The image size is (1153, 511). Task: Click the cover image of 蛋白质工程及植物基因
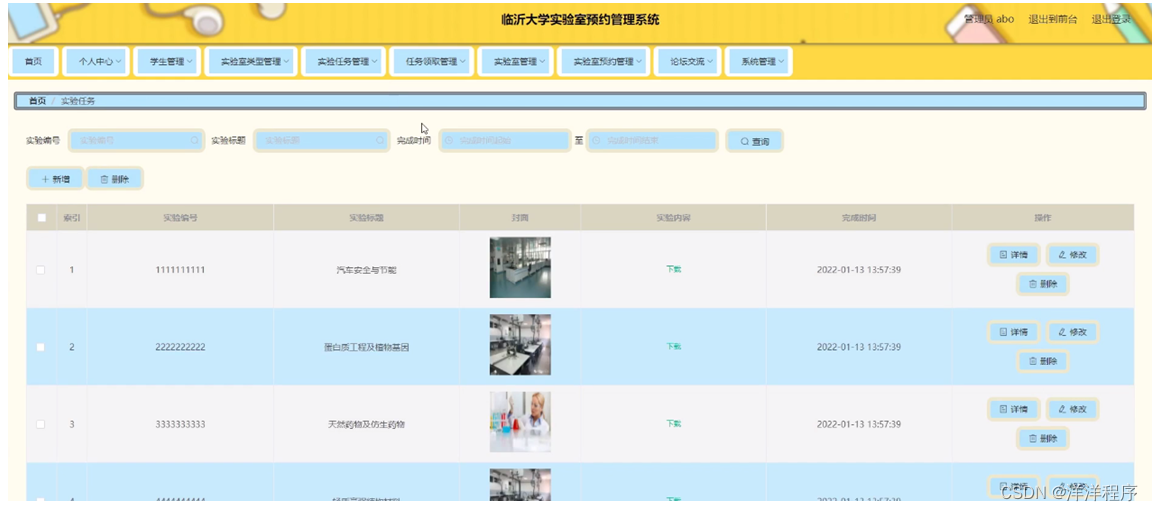tap(520, 345)
